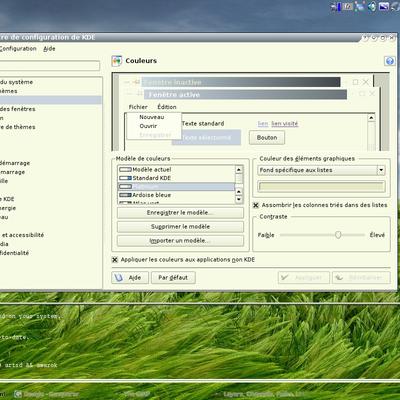The image size is (400, 400).
Task: Click the Appliquer button
Action: coord(304,278)
